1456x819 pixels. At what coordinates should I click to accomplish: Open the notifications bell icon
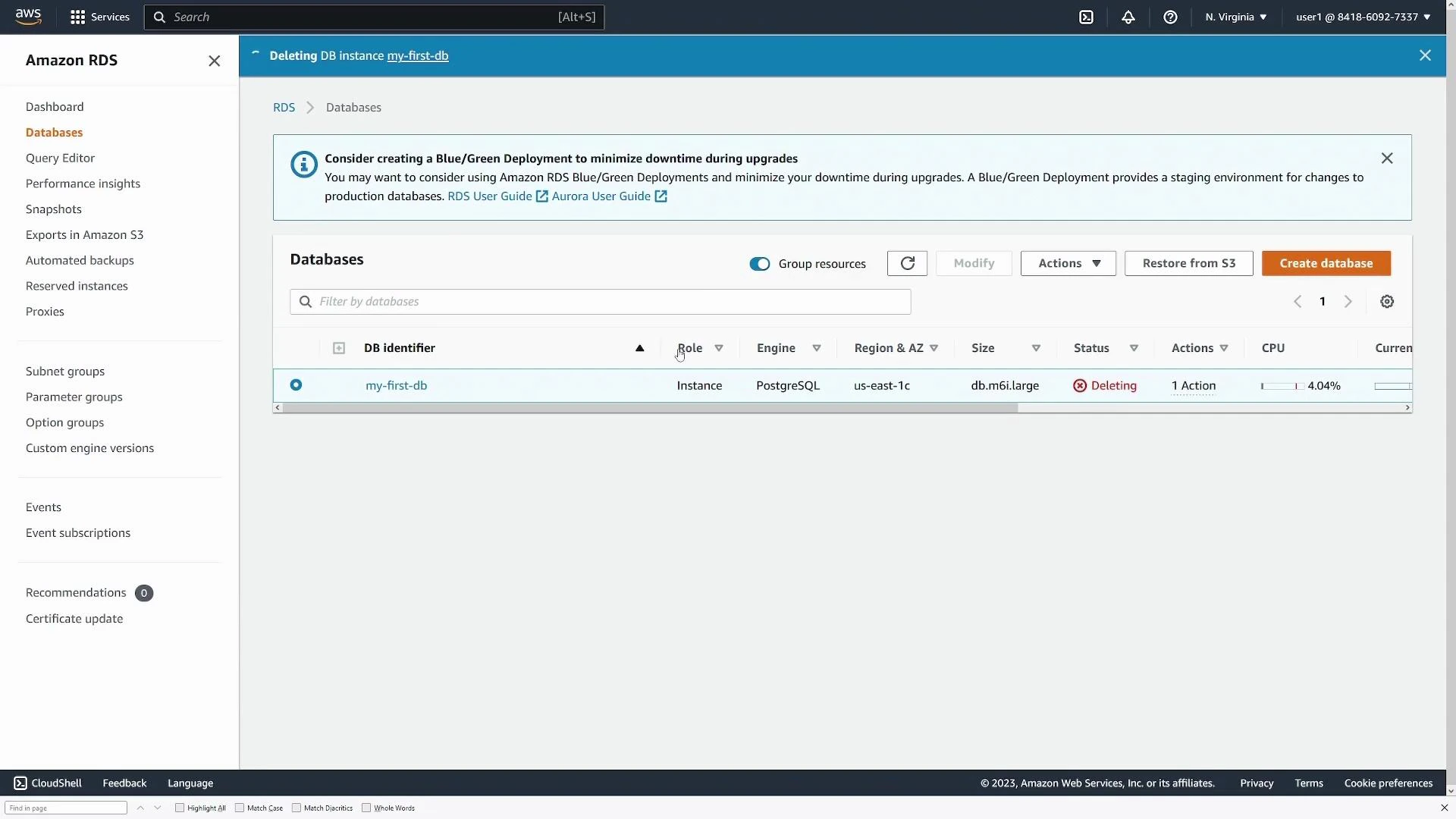click(1128, 17)
